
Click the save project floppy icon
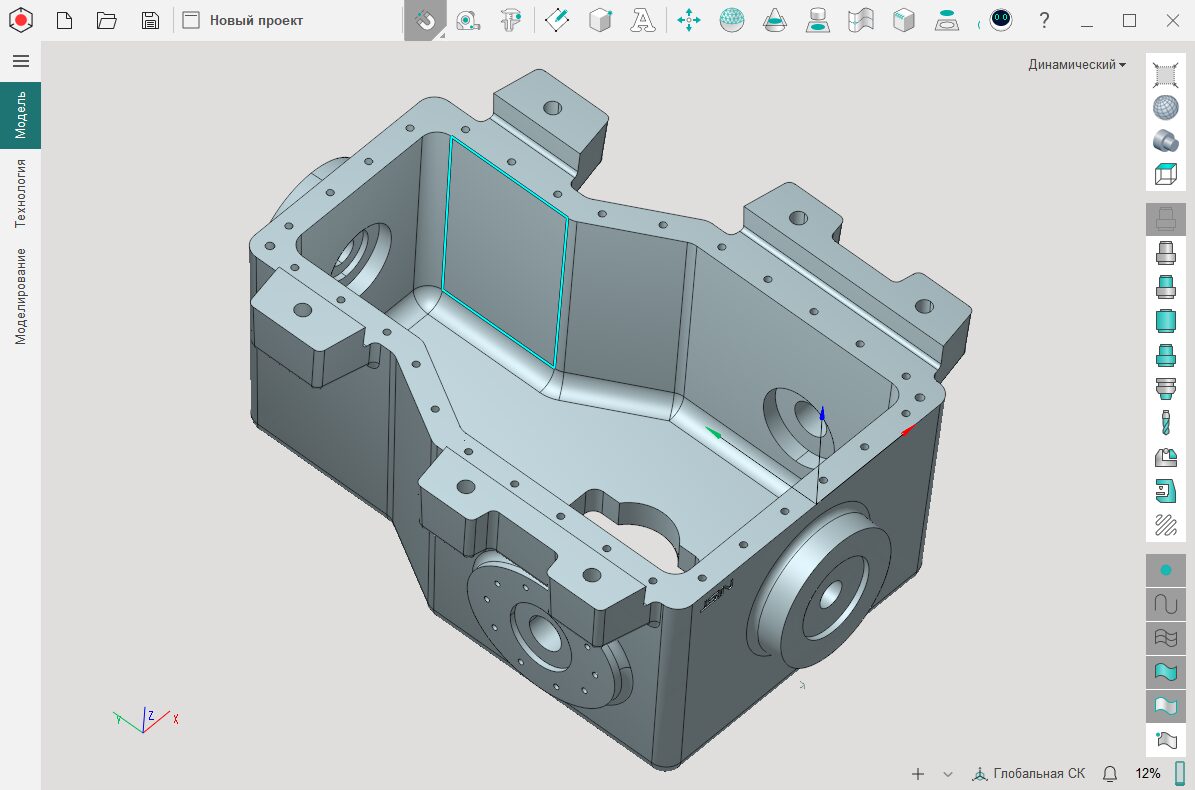click(x=150, y=20)
